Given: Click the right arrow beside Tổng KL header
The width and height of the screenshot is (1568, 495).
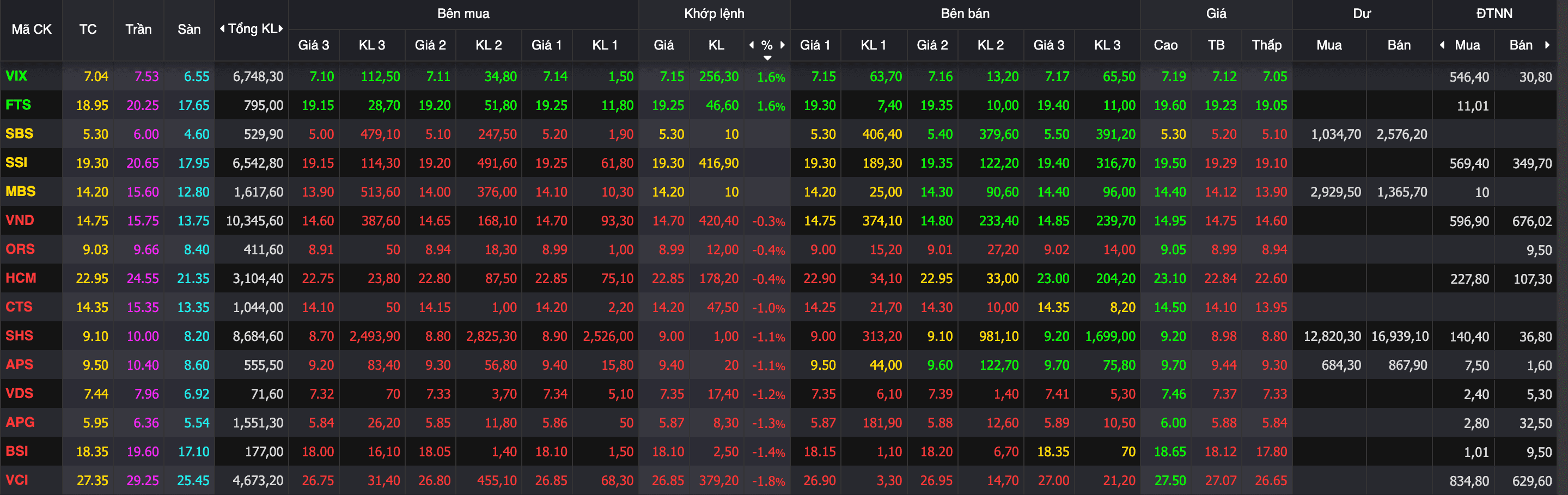Looking at the screenshot, I should coord(280,29).
